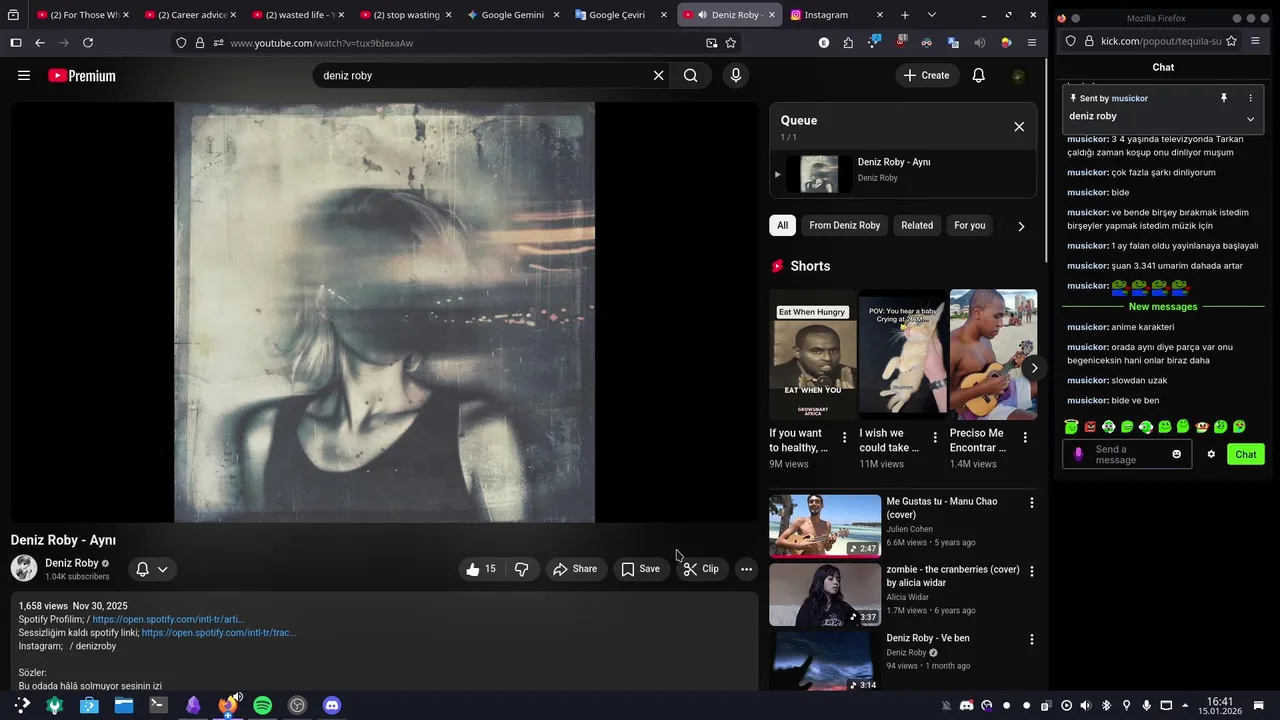The image size is (1280, 720).
Task: Select the 'All' filter chip
Action: 782,225
